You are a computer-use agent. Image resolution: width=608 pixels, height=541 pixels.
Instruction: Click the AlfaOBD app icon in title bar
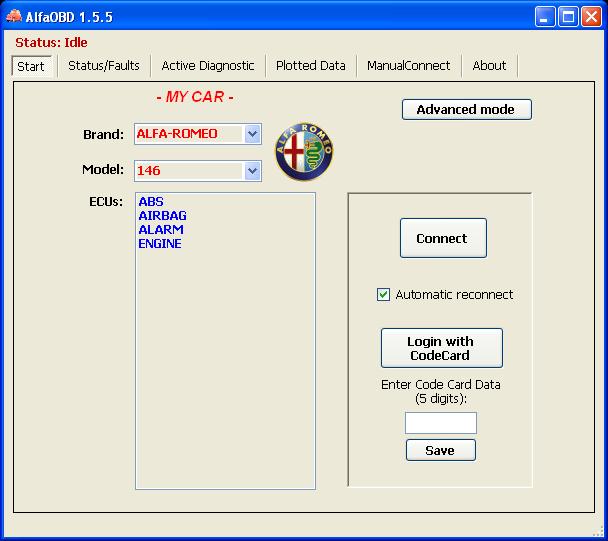pyautogui.click(x=14, y=16)
